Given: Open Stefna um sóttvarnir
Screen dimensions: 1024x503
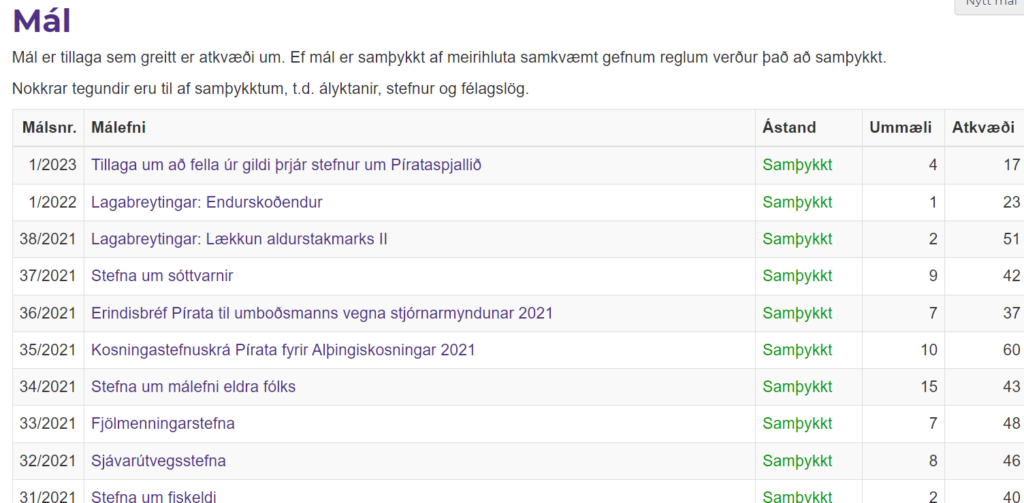Looking at the screenshot, I should pyautogui.click(x=162, y=276).
